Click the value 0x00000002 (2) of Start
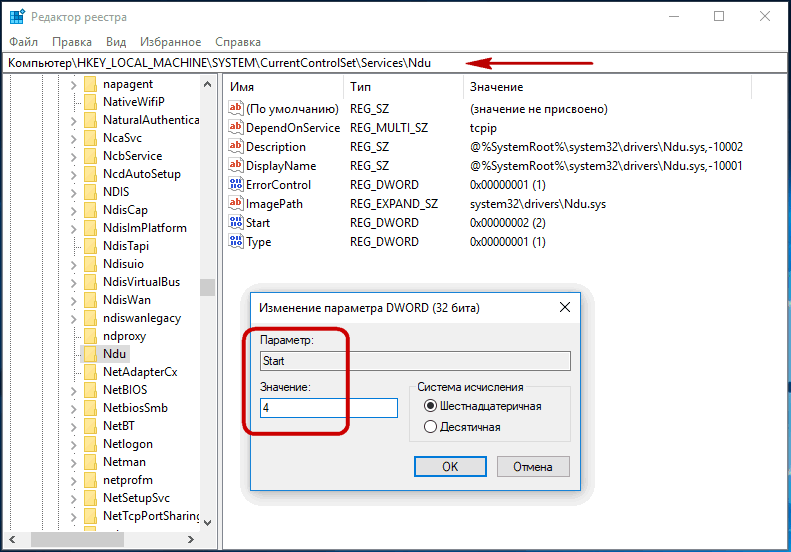Viewport: 791px width, 552px height. pyautogui.click(x=507, y=223)
